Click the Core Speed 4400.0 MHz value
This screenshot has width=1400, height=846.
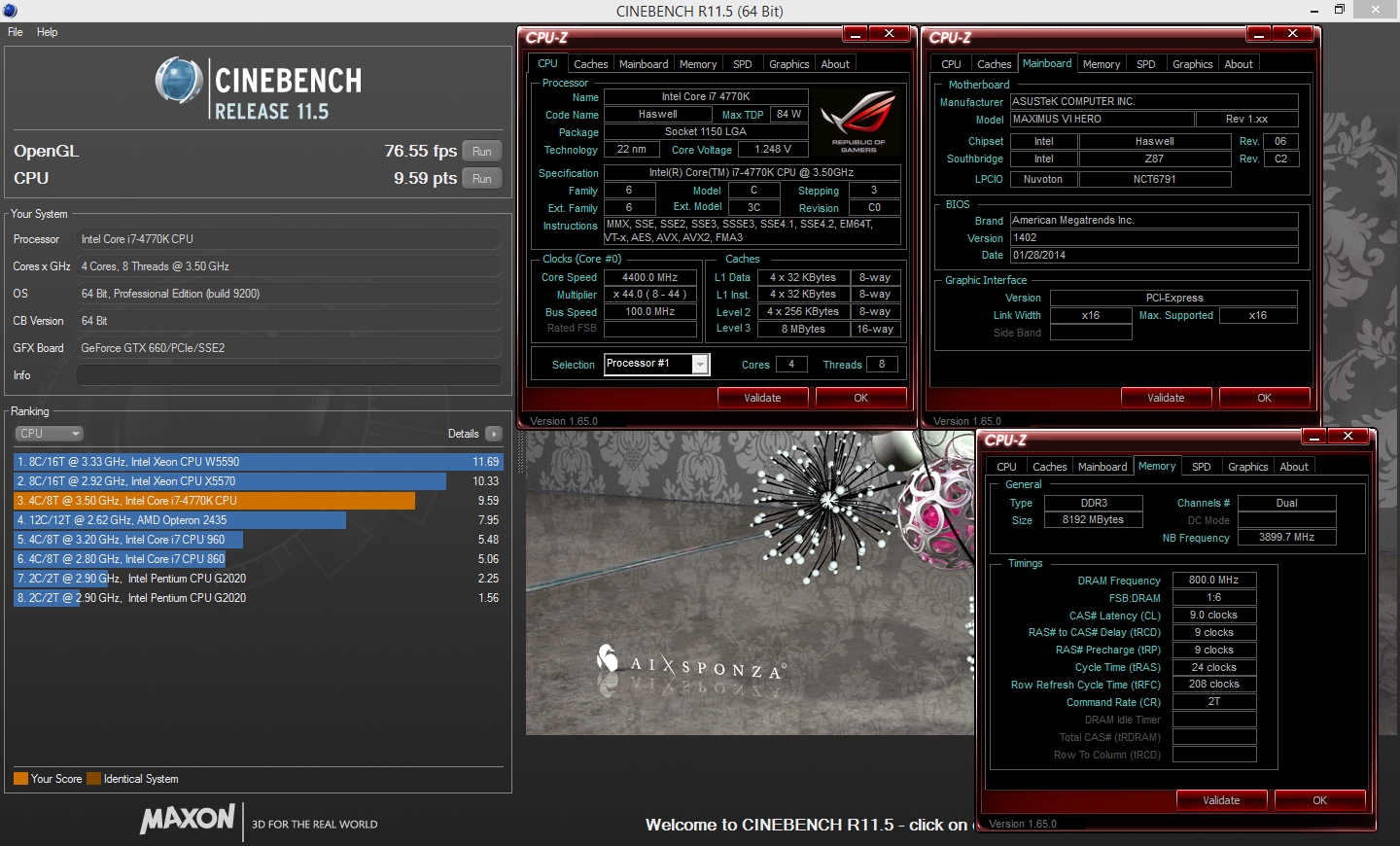[650, 278]
